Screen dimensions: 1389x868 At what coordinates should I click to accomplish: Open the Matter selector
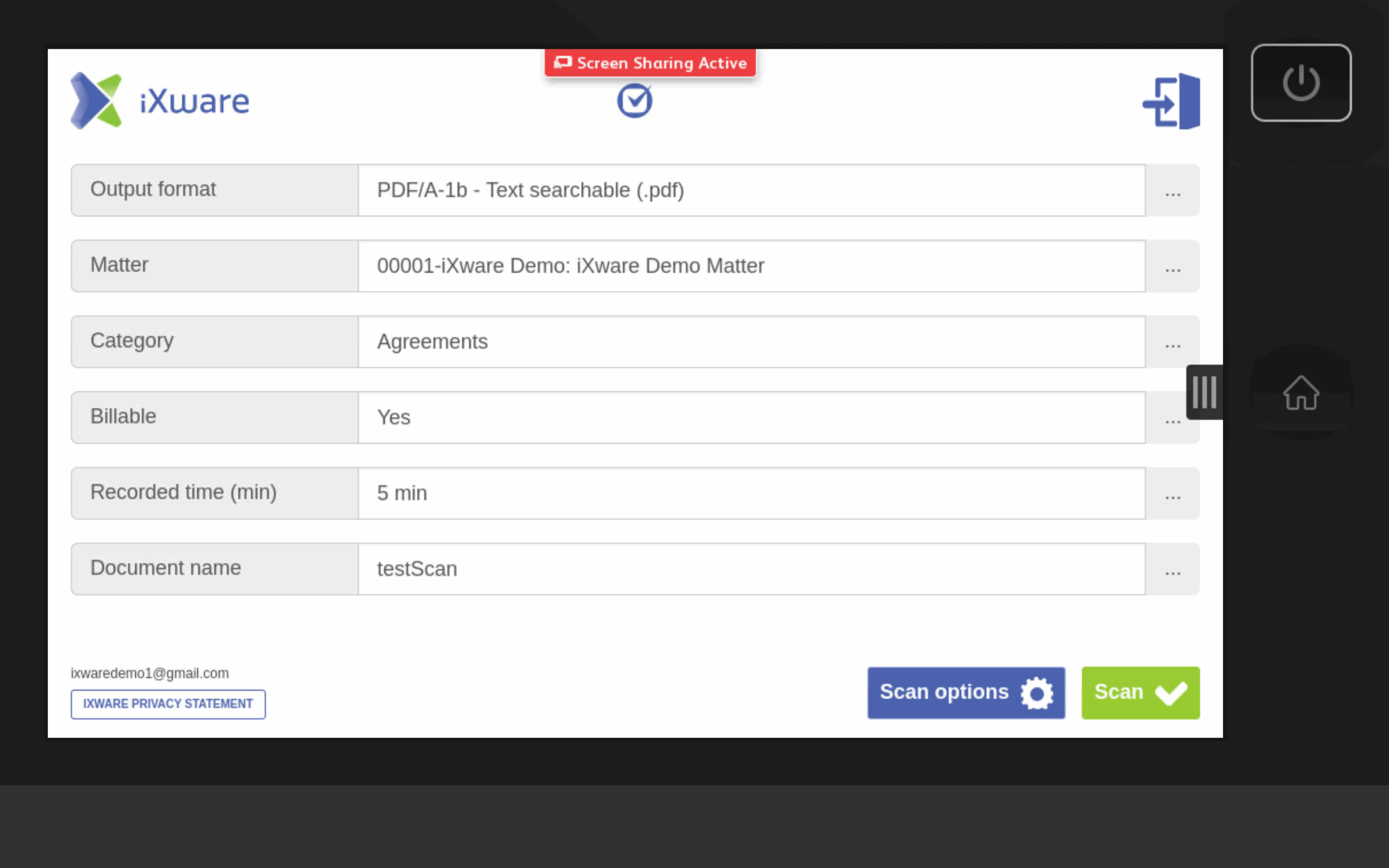pos(1171,265)
